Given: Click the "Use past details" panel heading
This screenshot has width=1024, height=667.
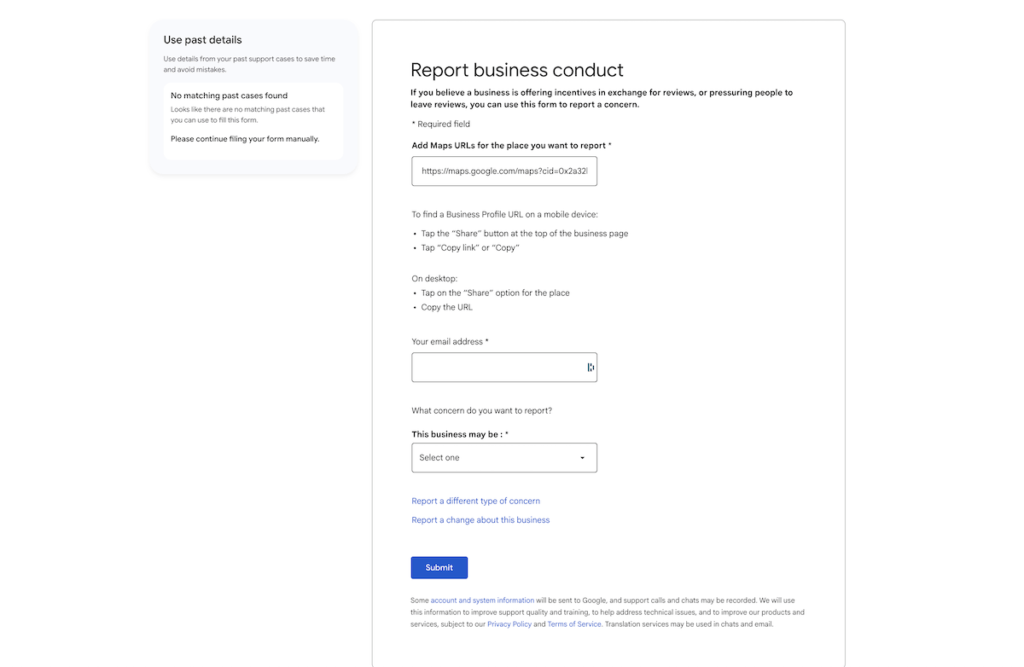Looking at the screenshot, I should (x=202, y=39).
